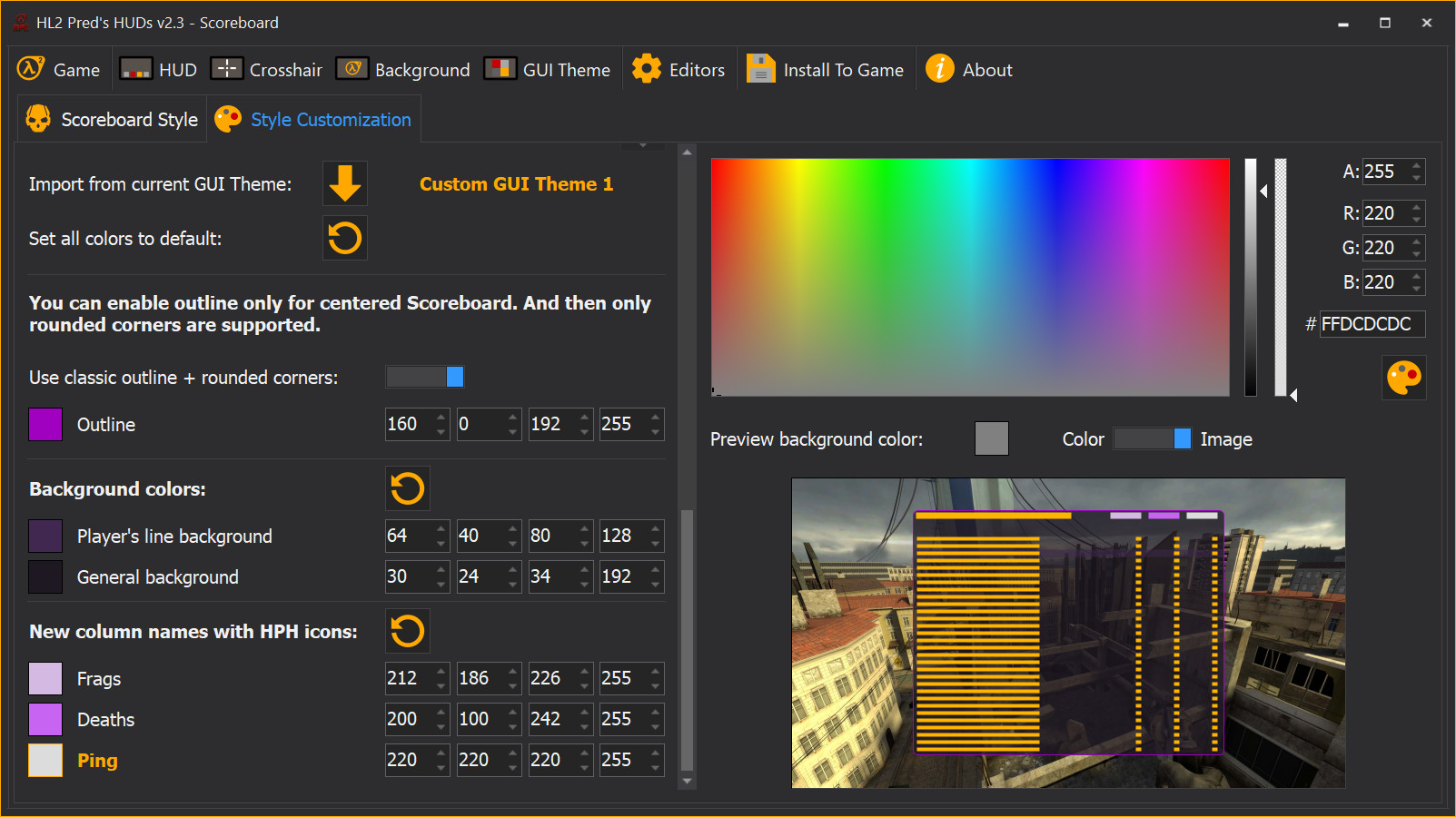Click the Install To Game floppy disk icon
The width and height of the screenshot is (1456, 817).
tap(759, 68)
